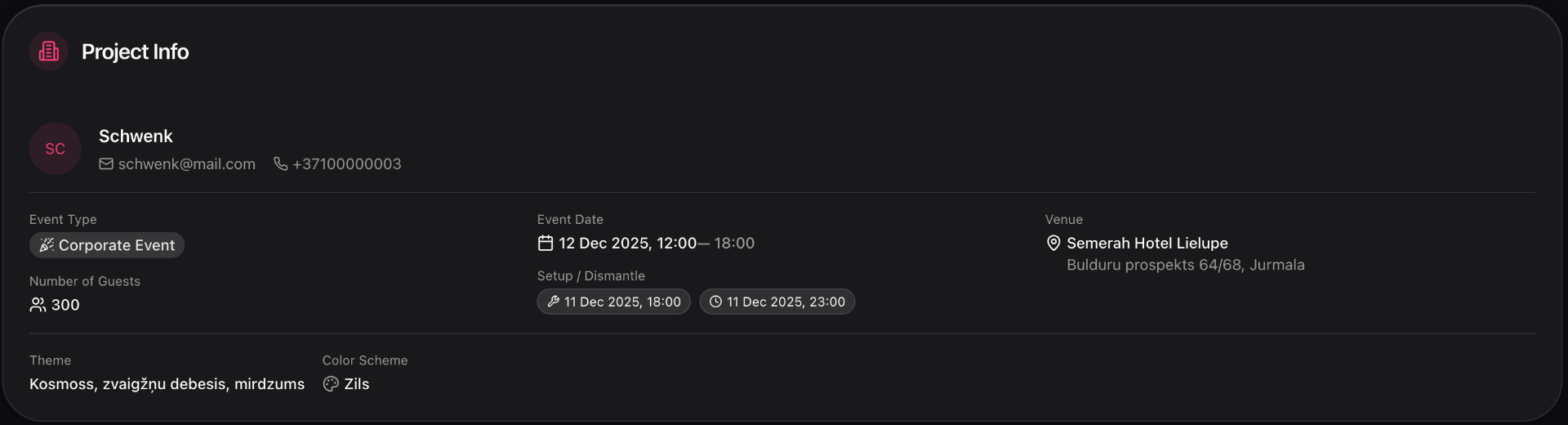This screenshot has height=425, width=1568.
Task: Click the party popper icon in Corporate Event
Action: click(47, 245)
